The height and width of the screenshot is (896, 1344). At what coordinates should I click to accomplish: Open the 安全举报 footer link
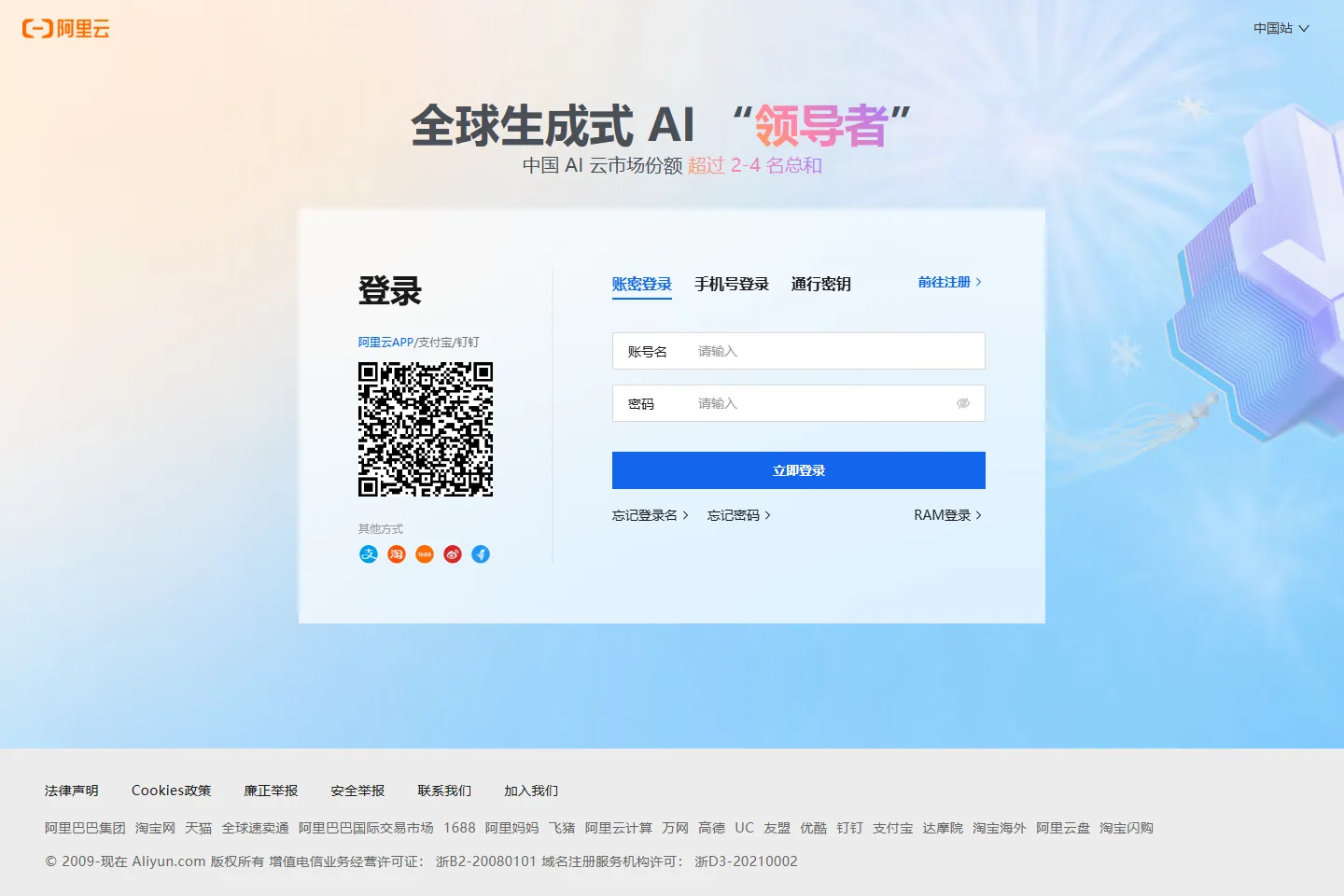tap(358, 791)
